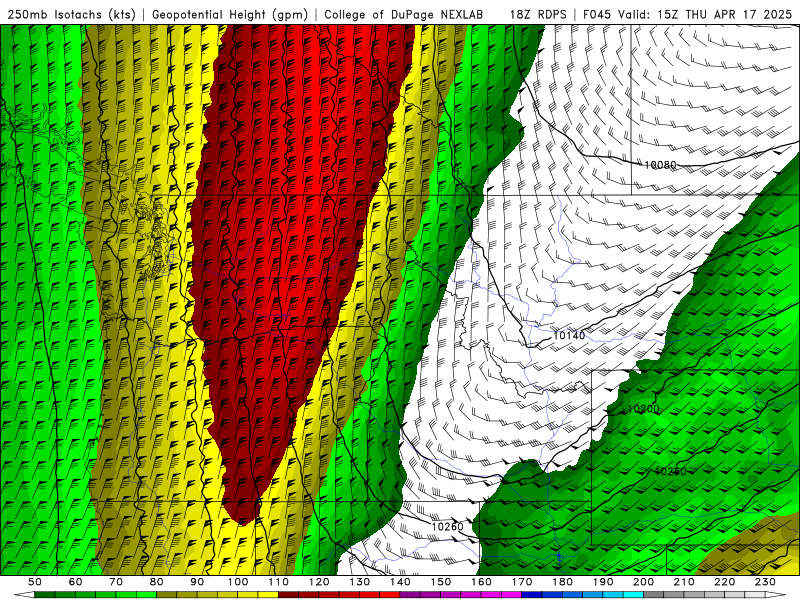800x600 pixels.
Task: Click the "Geopotential Height (gpm)" title text
Action: (x=230, y=15)
